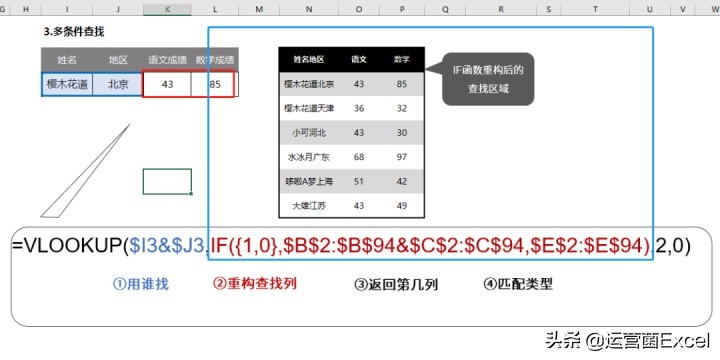
Task: Click the '②重构查找列' label
Action: click(255, 284)
